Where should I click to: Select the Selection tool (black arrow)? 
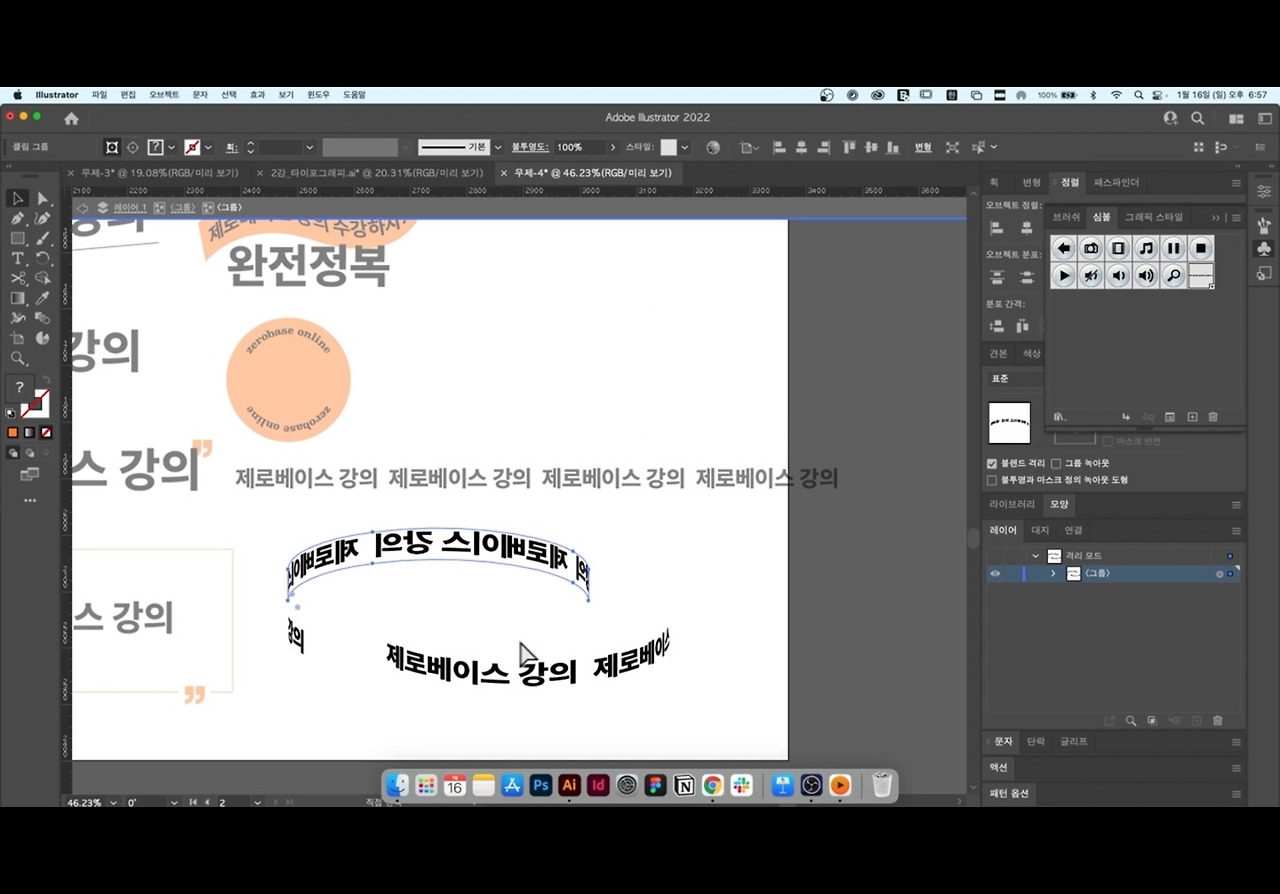pyautogui.click(x=18, y=199)
